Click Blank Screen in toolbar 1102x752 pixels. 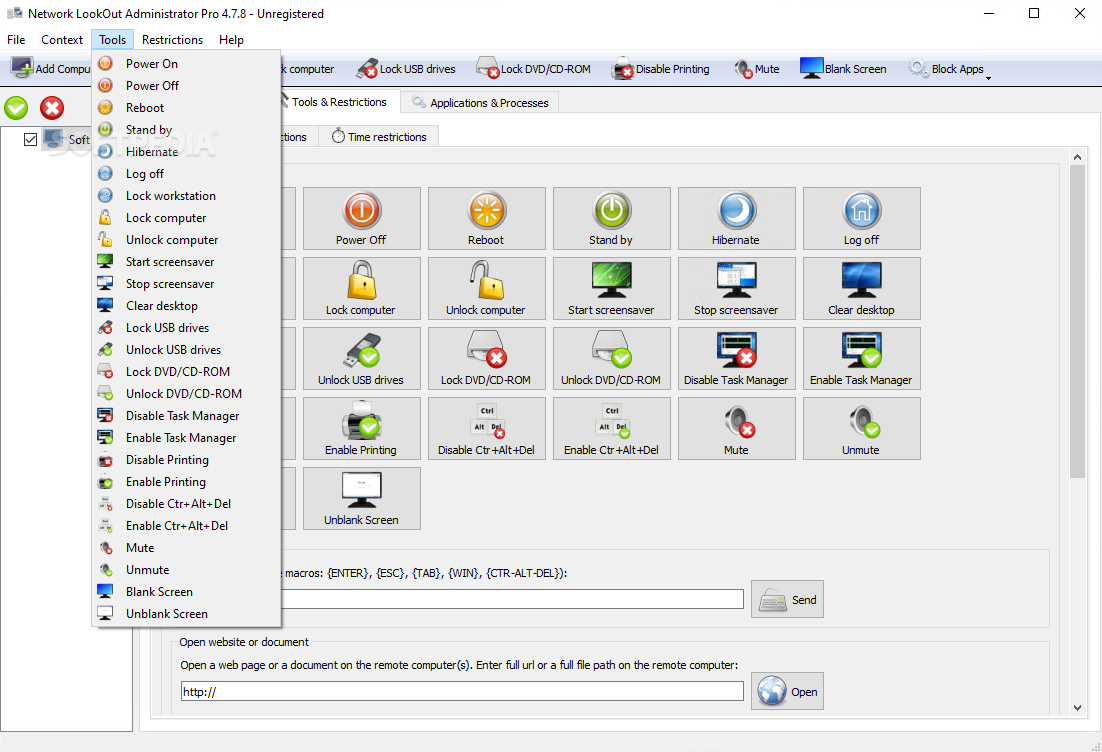click(843, 69)
